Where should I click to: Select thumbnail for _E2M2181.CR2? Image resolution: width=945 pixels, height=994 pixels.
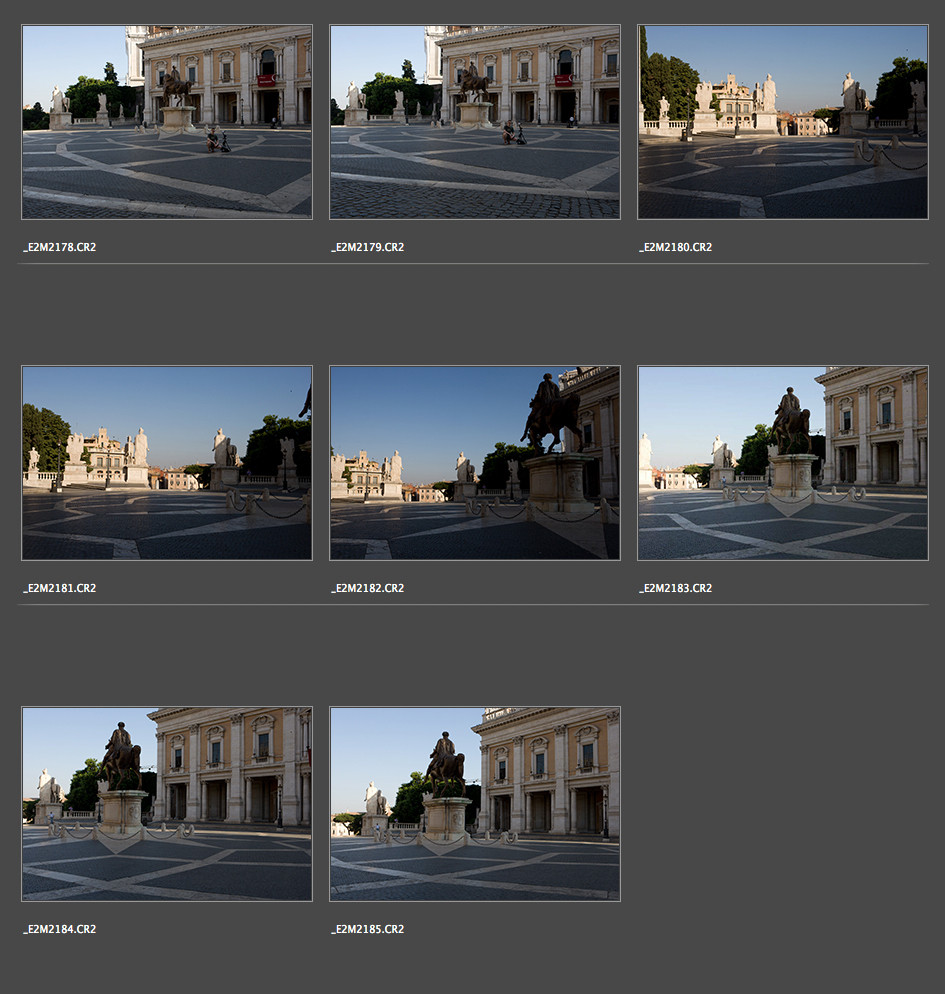point(167,463)
